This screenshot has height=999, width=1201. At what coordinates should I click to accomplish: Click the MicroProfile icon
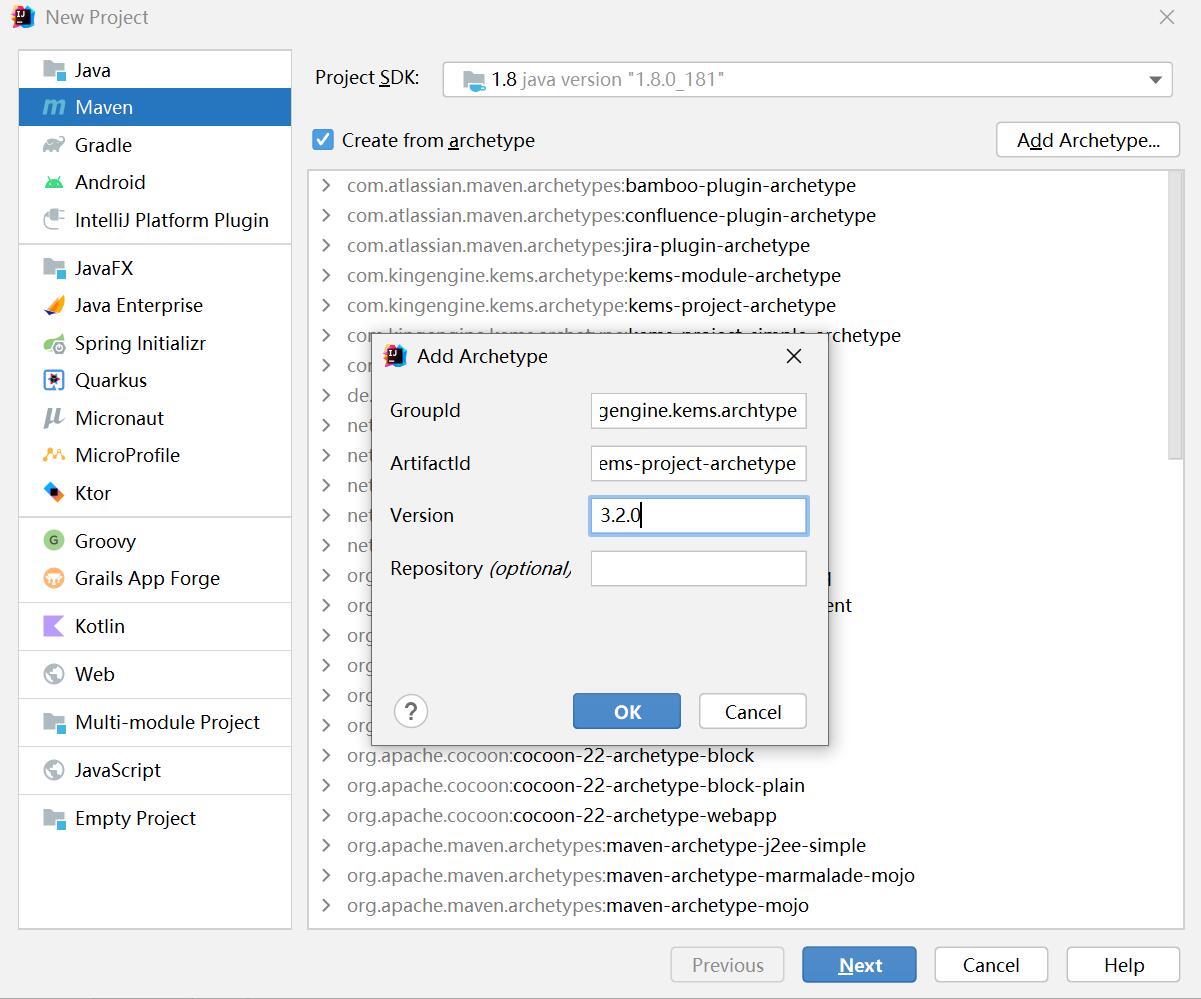[x=54, y=455]
